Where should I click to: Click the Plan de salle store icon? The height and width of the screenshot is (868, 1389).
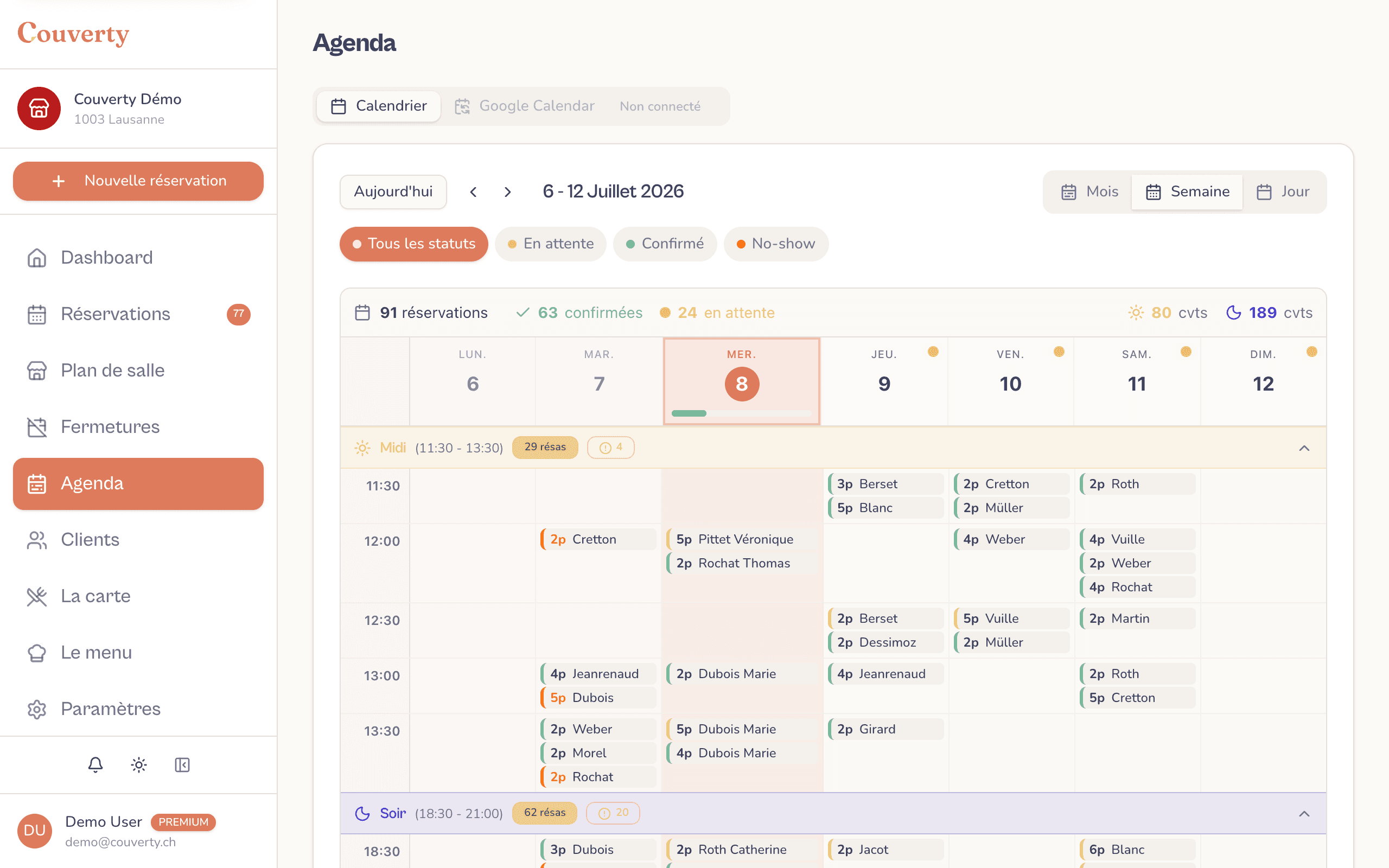37,371
